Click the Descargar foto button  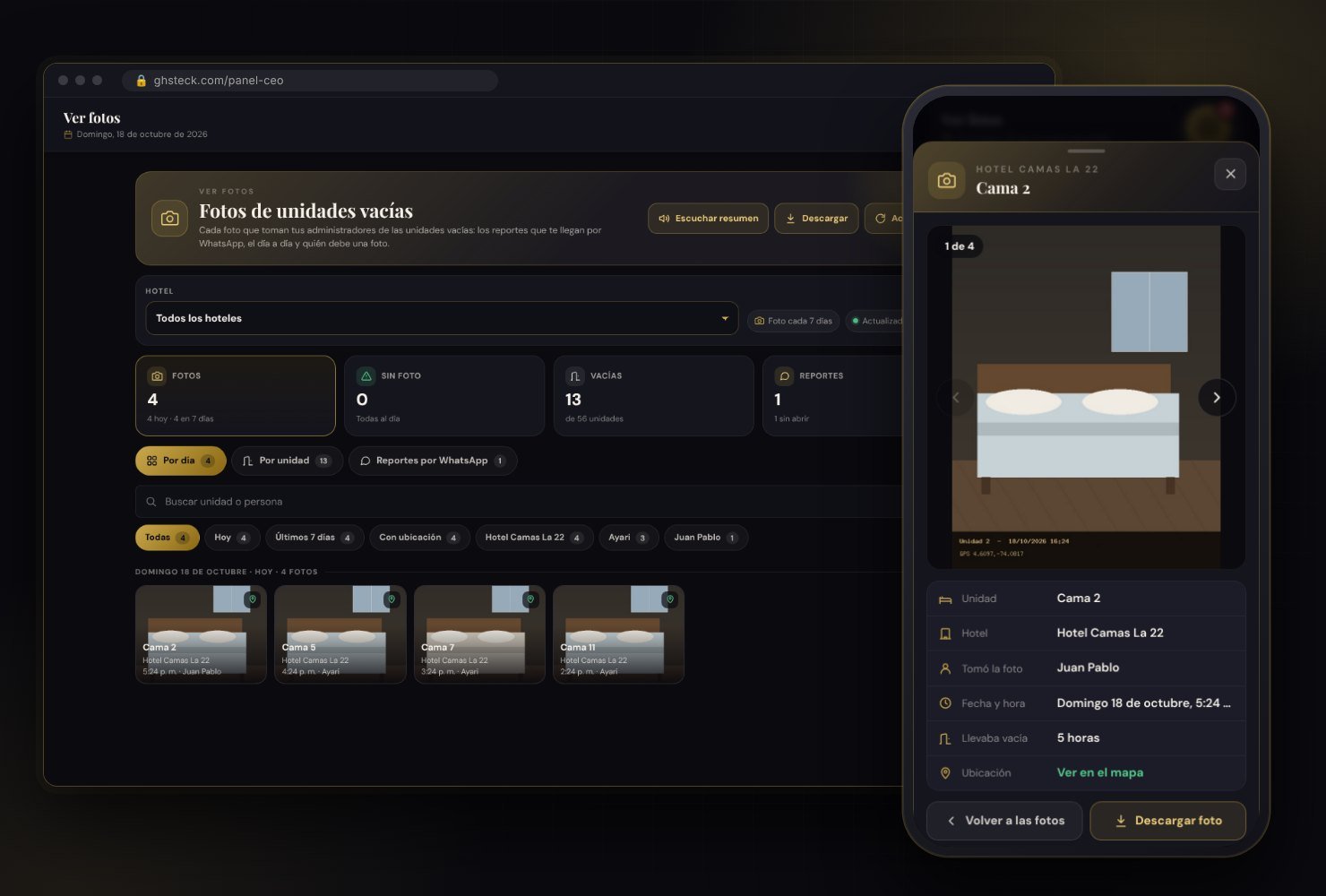click(x=1167, y=821)
